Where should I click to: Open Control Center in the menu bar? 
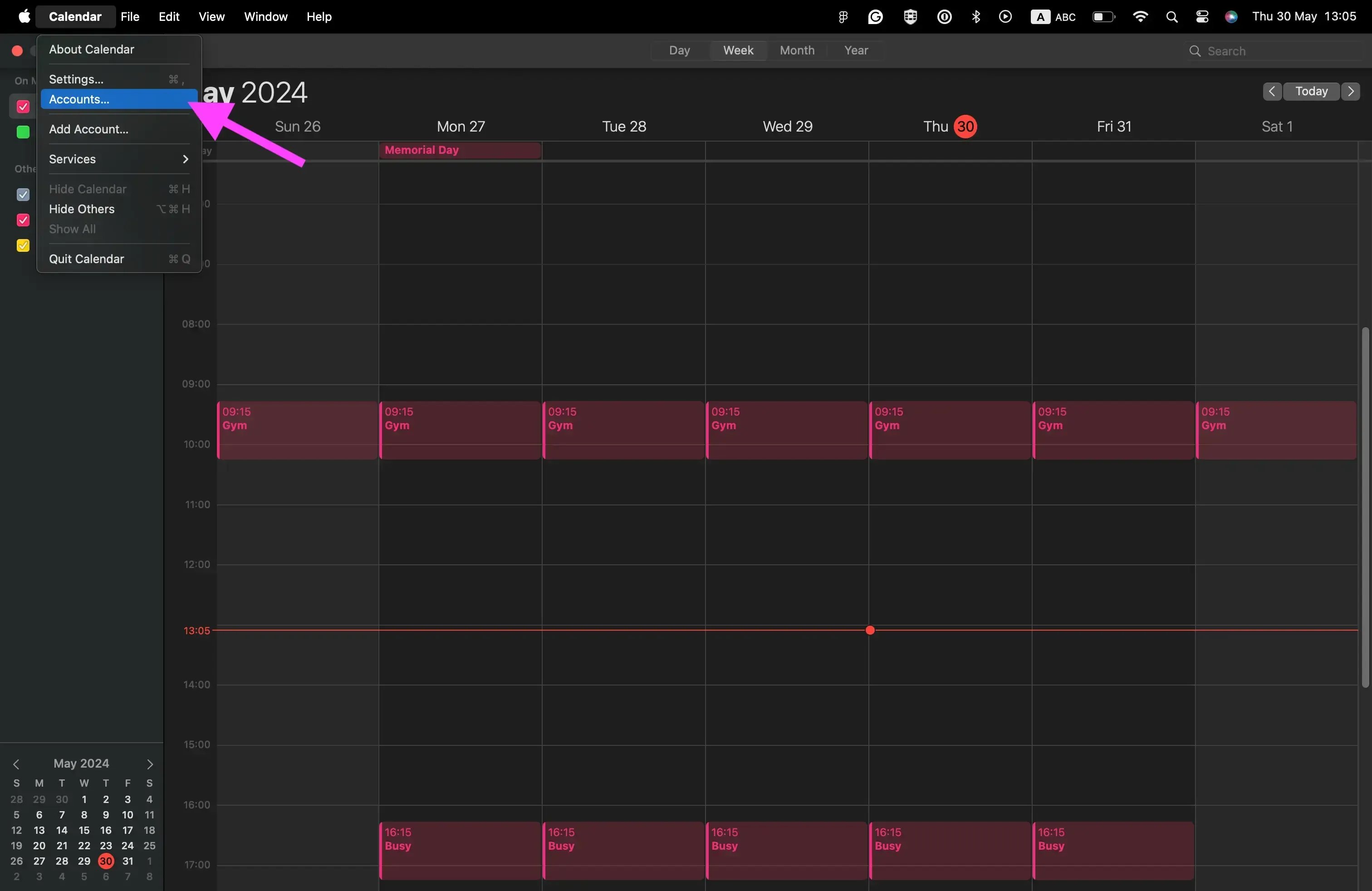click(x=1203, y=16)
